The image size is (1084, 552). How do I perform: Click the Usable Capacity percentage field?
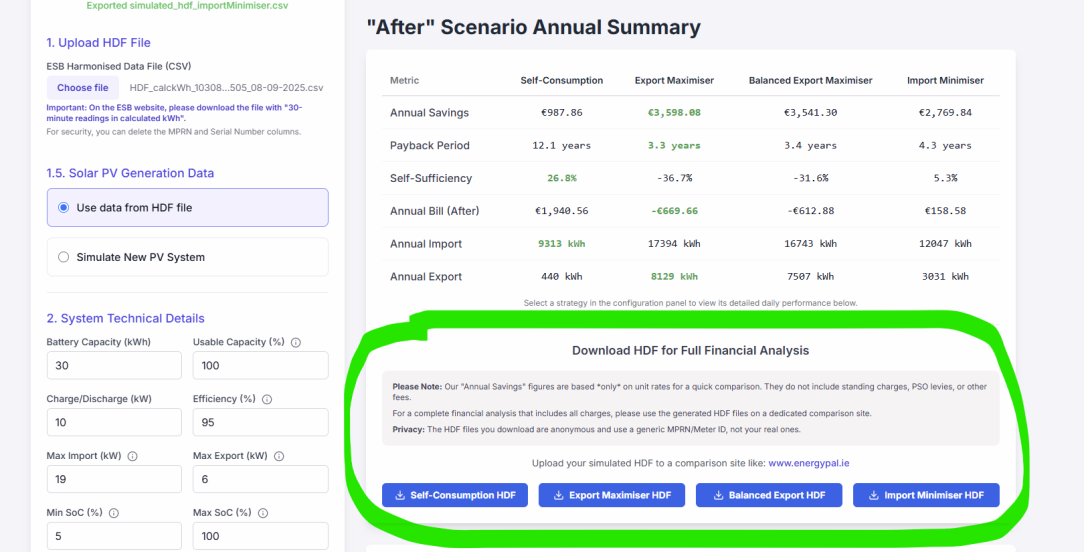coord(260,366)
